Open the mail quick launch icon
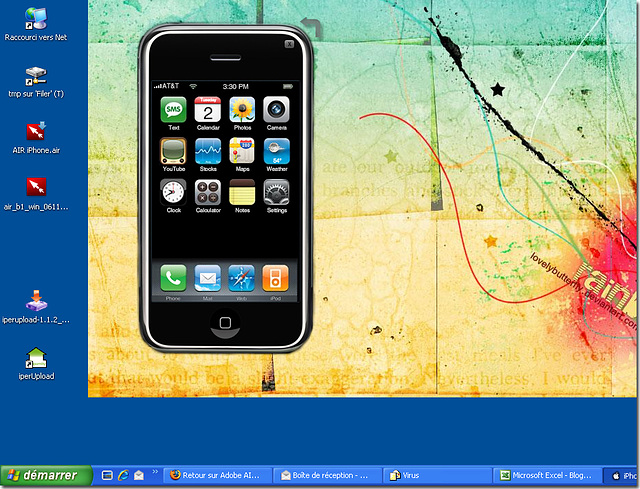The image size is (640, 489). (139, 476)
